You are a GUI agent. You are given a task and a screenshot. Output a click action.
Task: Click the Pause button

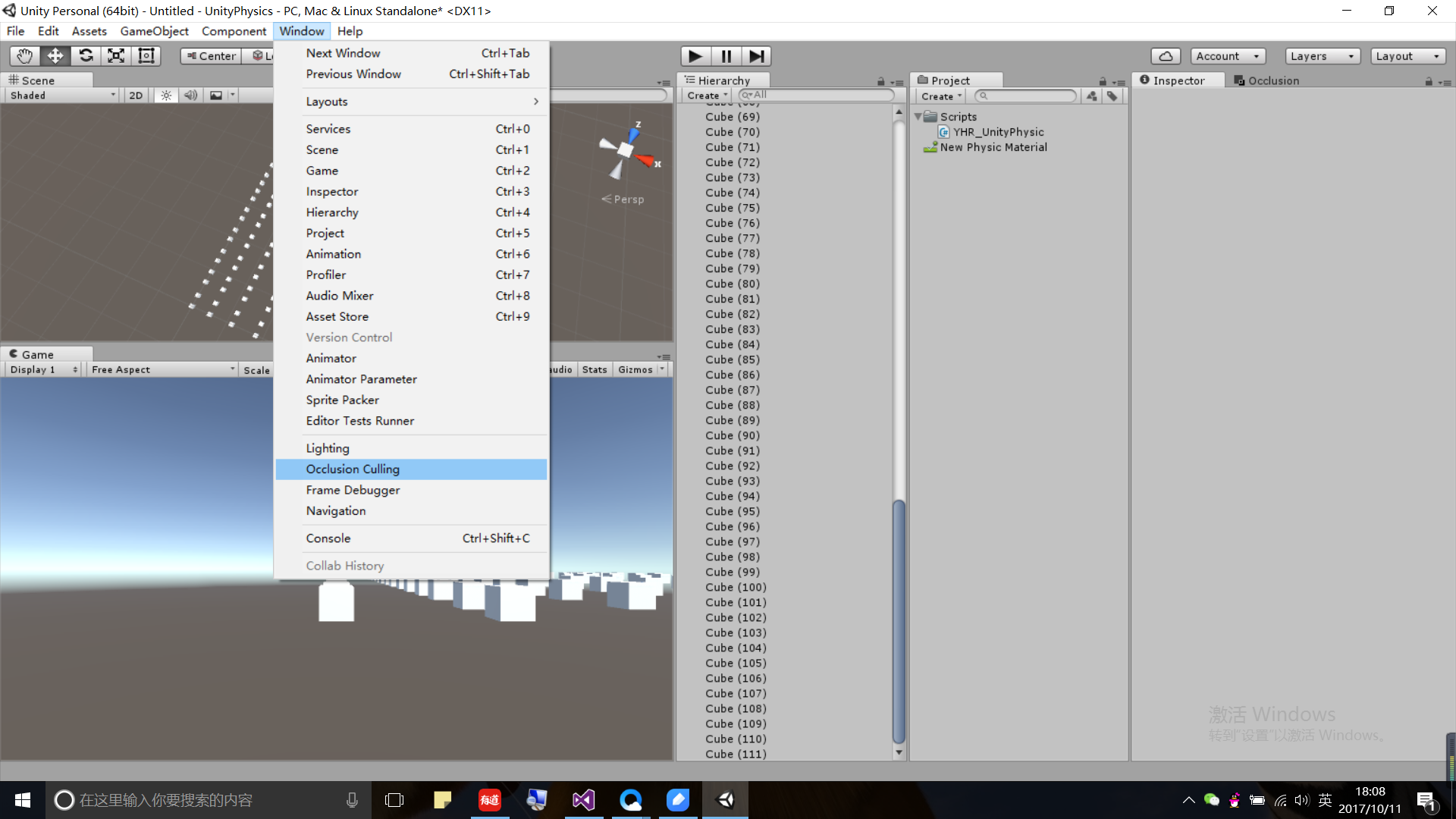click(x=726, y=56)
